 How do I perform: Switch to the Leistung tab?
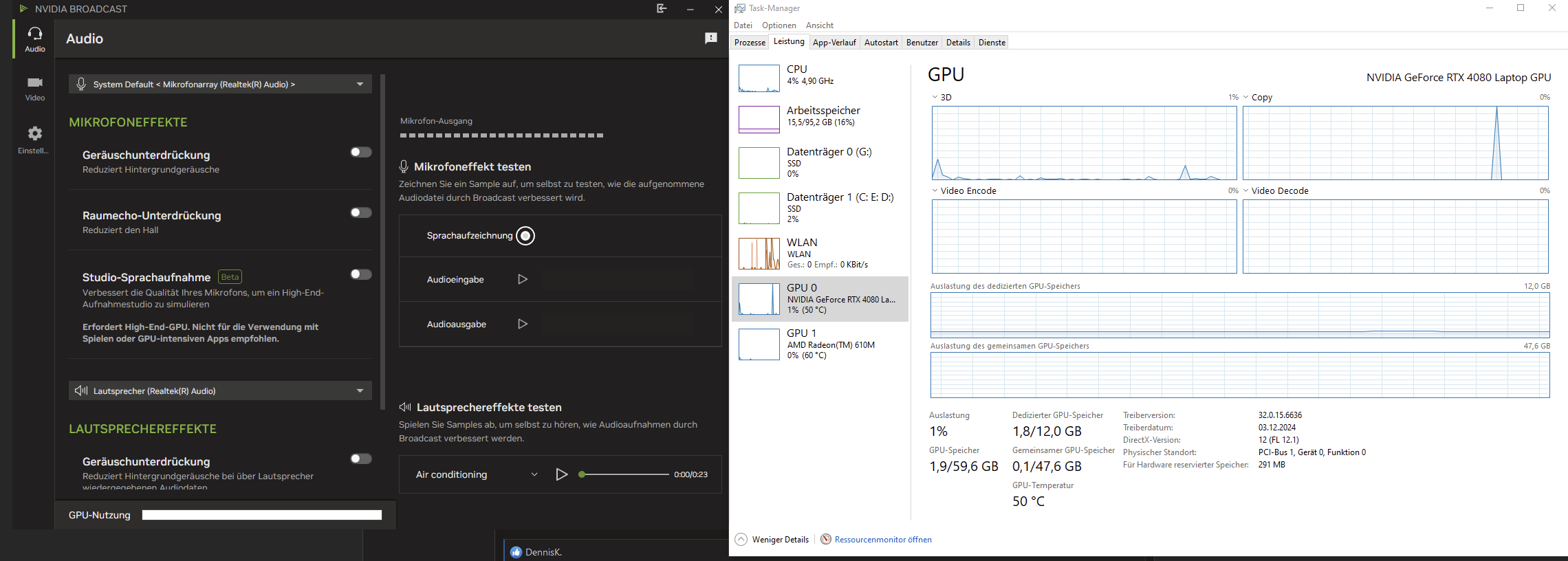coord(789,41)
